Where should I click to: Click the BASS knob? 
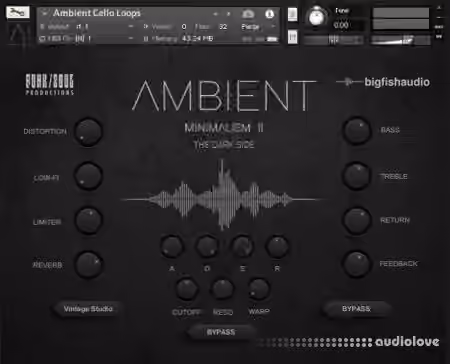coord(357,131)
